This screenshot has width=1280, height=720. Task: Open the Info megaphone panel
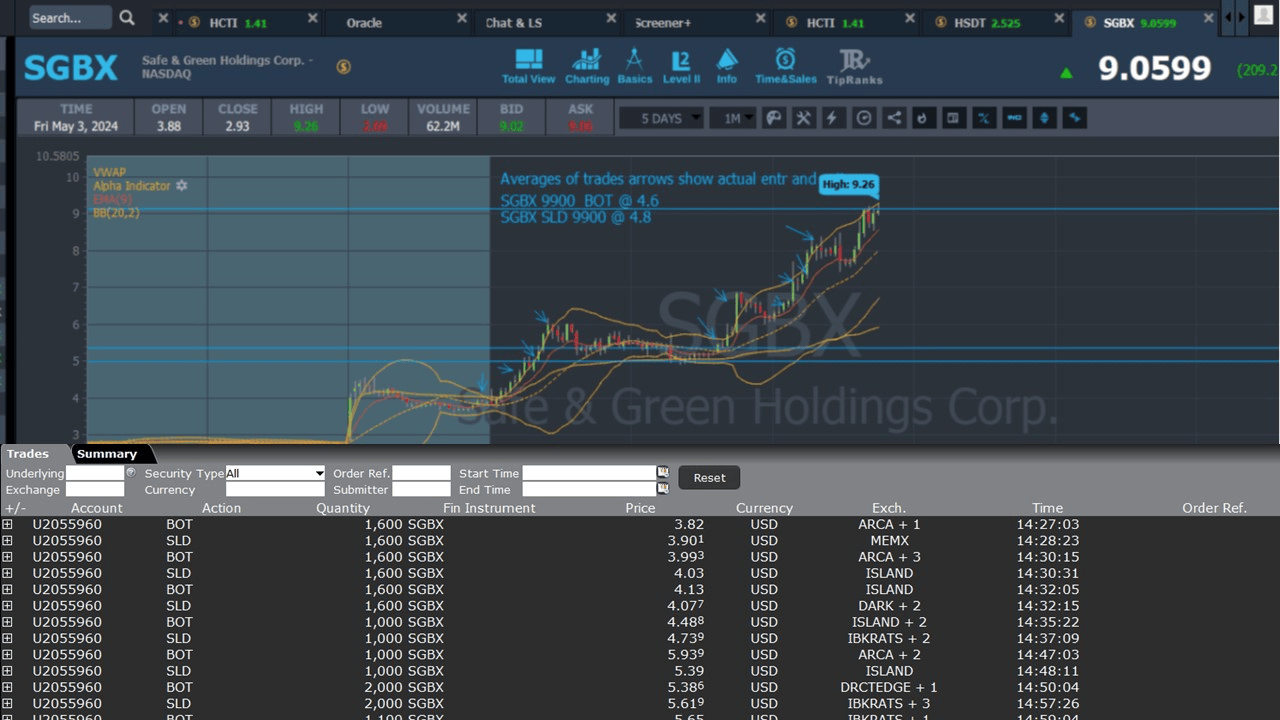tap(727, 66)
